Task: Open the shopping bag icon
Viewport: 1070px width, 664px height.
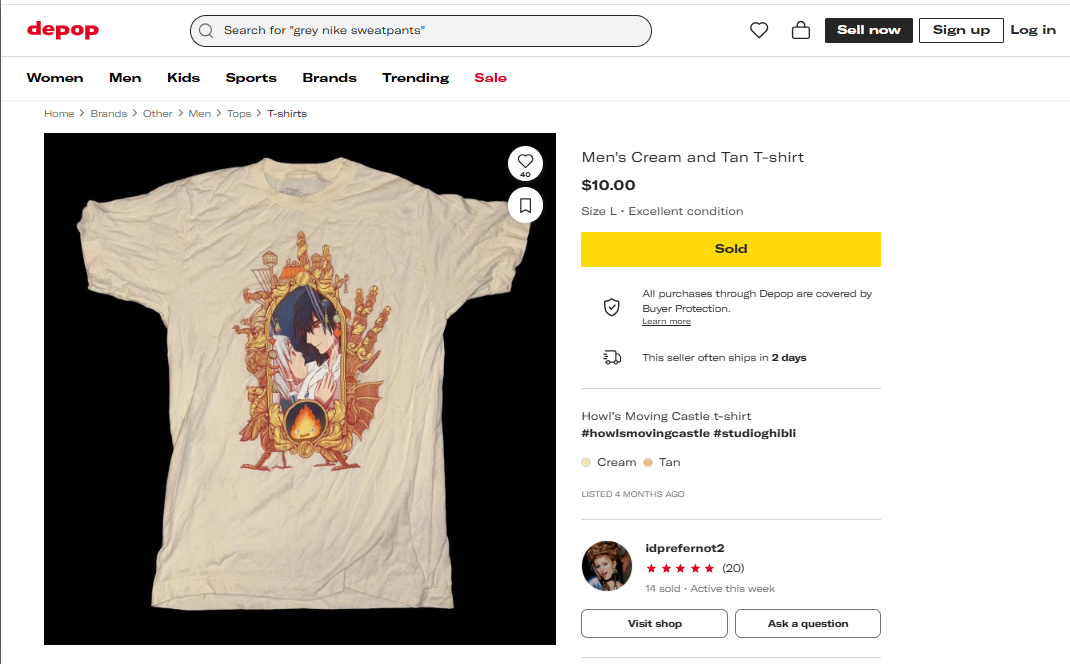Action: tap(800, 30)
